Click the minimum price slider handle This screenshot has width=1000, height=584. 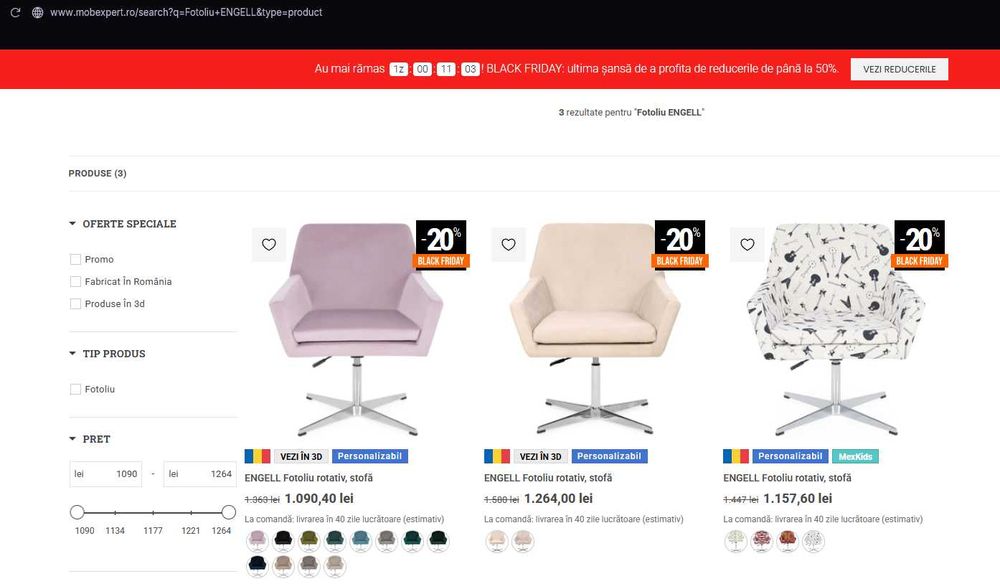click(x=77, y=512)
